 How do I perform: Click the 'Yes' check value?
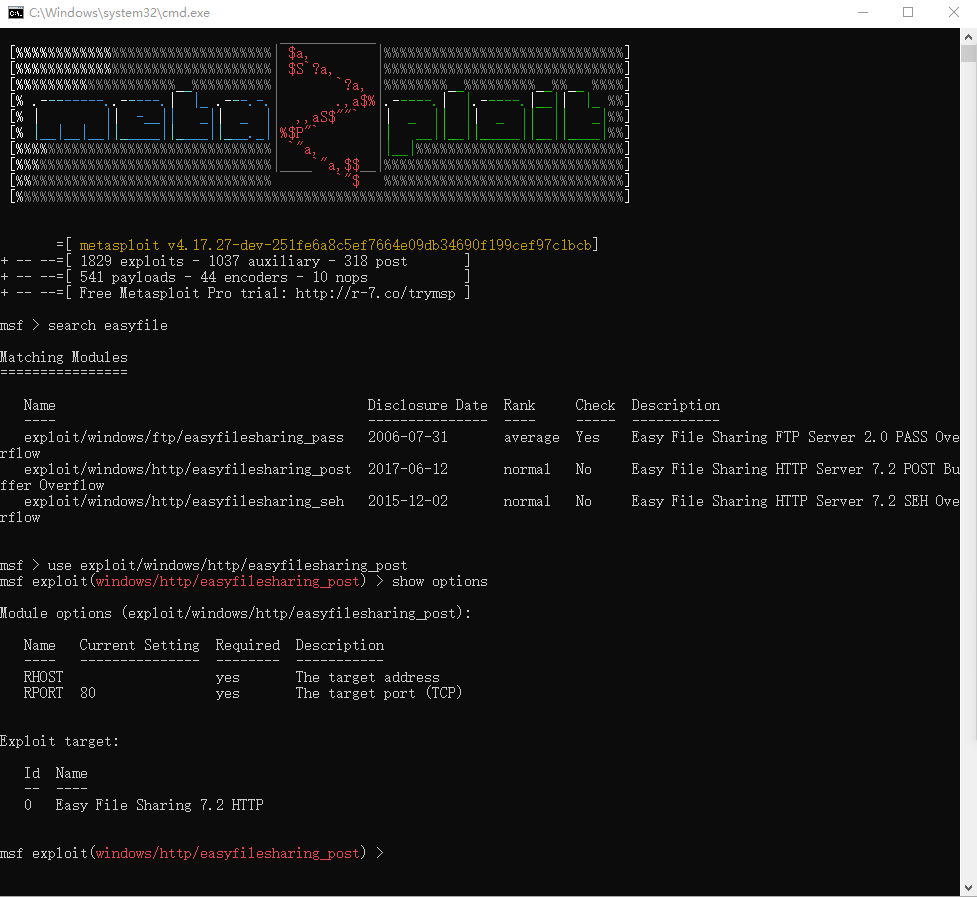tap(587, 437)
